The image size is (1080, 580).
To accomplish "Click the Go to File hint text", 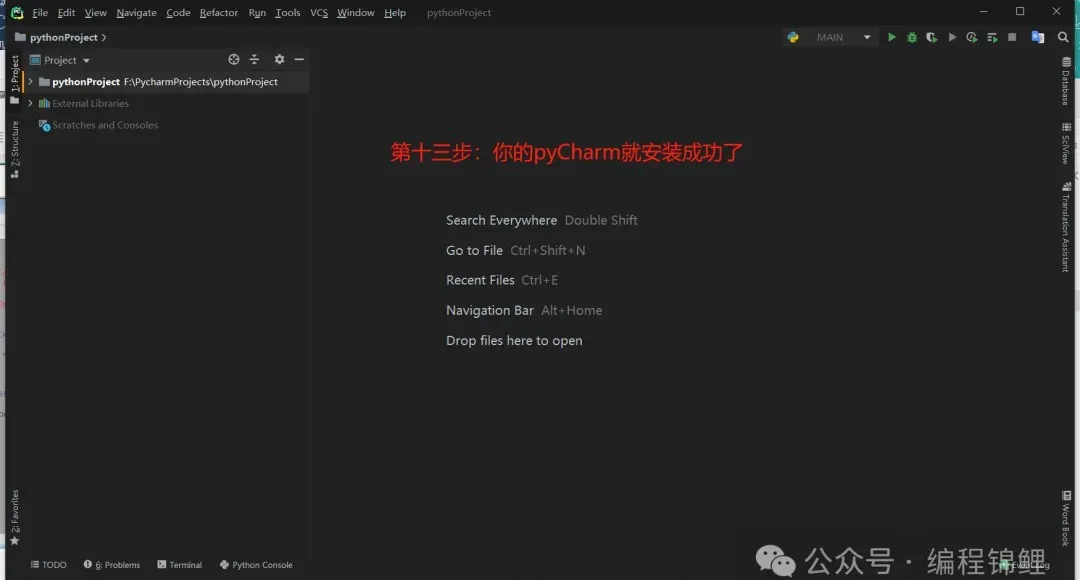I will (x=475, y=251).
